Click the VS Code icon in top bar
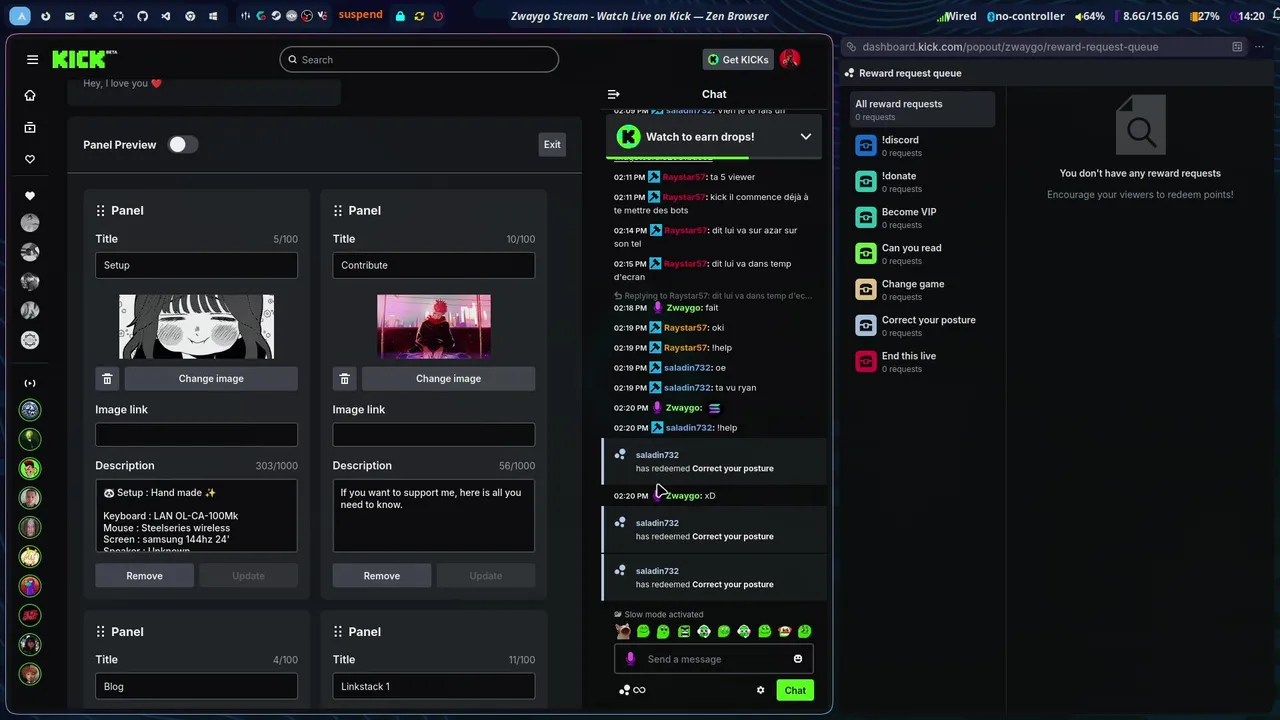Screen dimensions: 1280x720 [166, 16]
